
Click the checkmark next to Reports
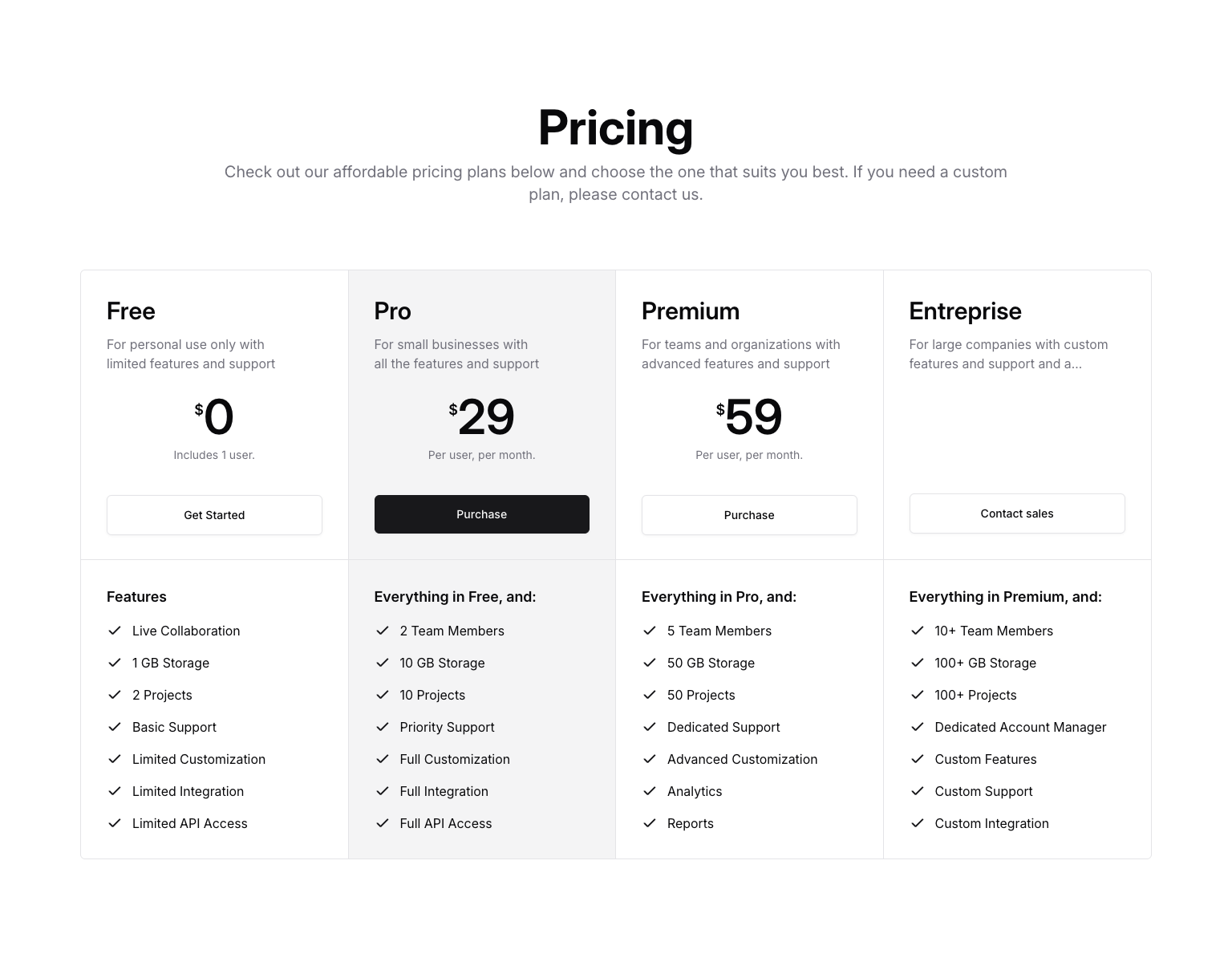coord(650,823)
